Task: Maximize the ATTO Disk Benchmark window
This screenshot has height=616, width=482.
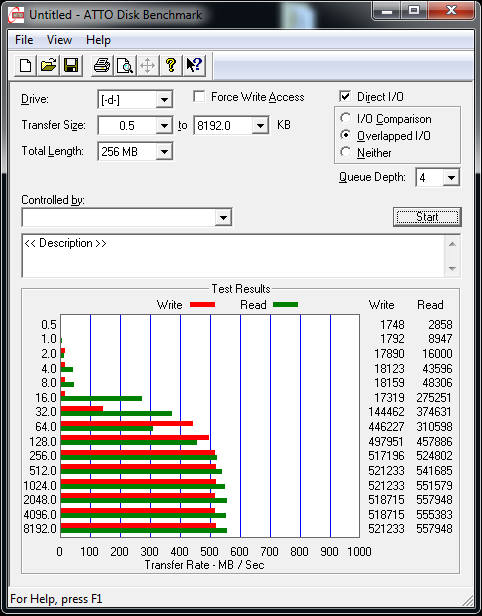Action: click(414, 11)
